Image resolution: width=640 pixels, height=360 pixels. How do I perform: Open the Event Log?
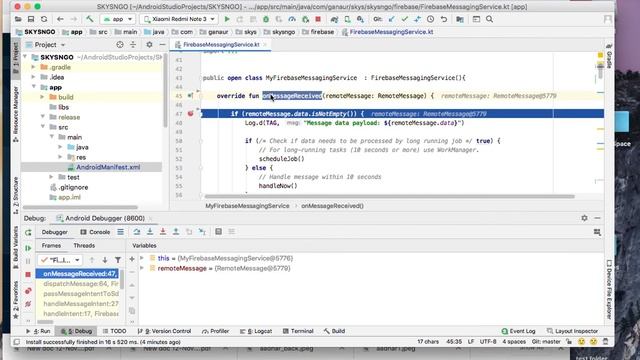click(518, 331)
